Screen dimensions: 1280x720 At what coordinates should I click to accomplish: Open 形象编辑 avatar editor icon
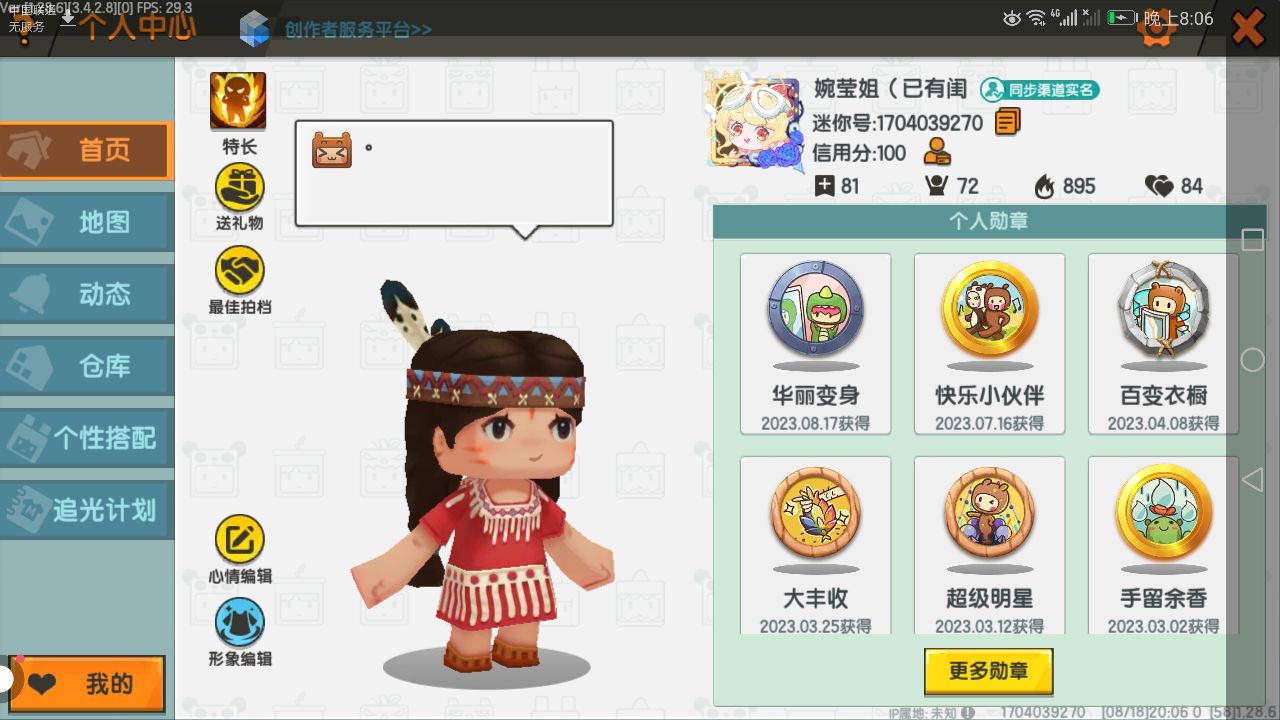(240, 622)
